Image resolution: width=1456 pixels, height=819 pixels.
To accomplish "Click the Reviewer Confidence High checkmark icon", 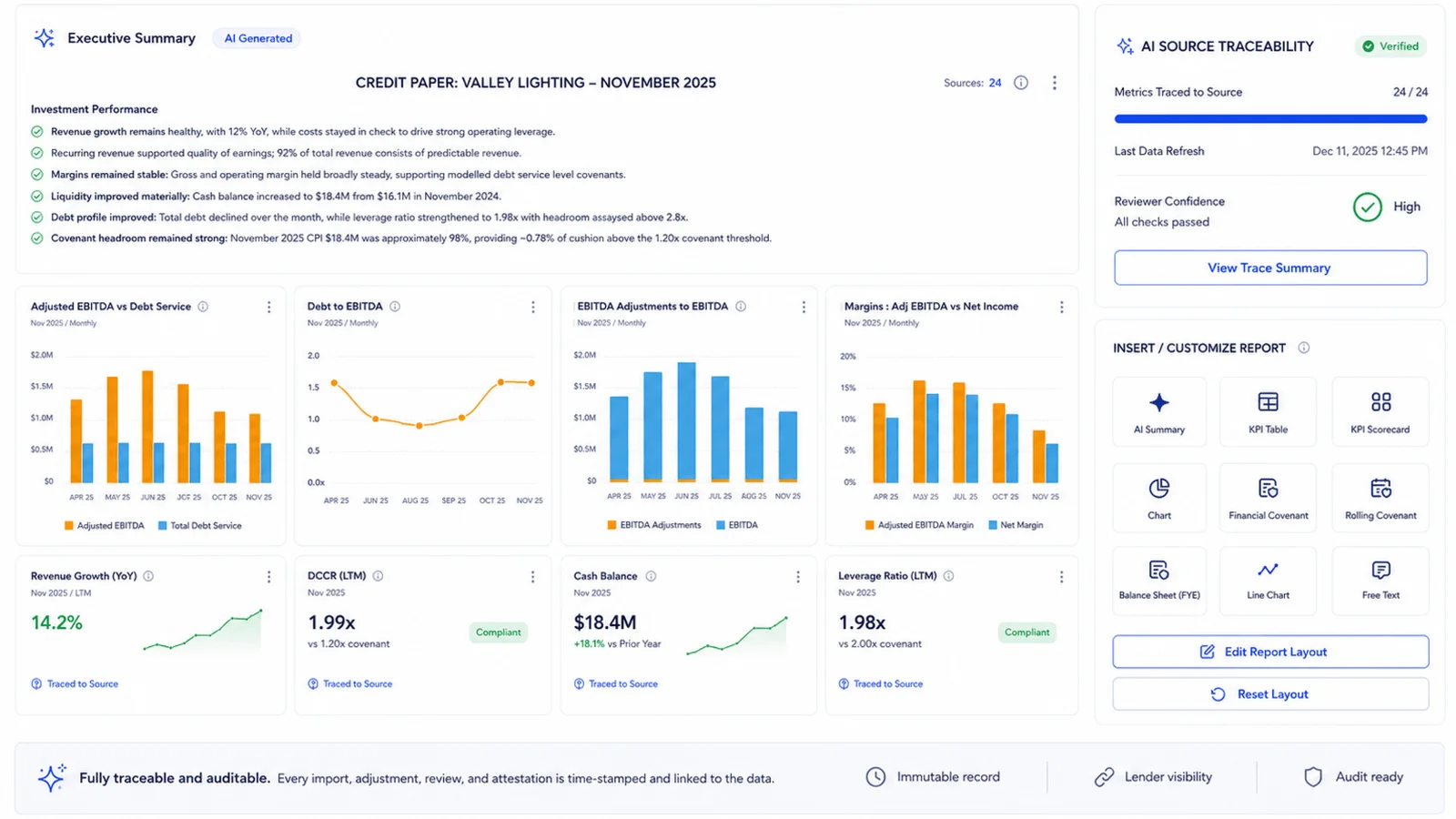I will point(1367,207).
